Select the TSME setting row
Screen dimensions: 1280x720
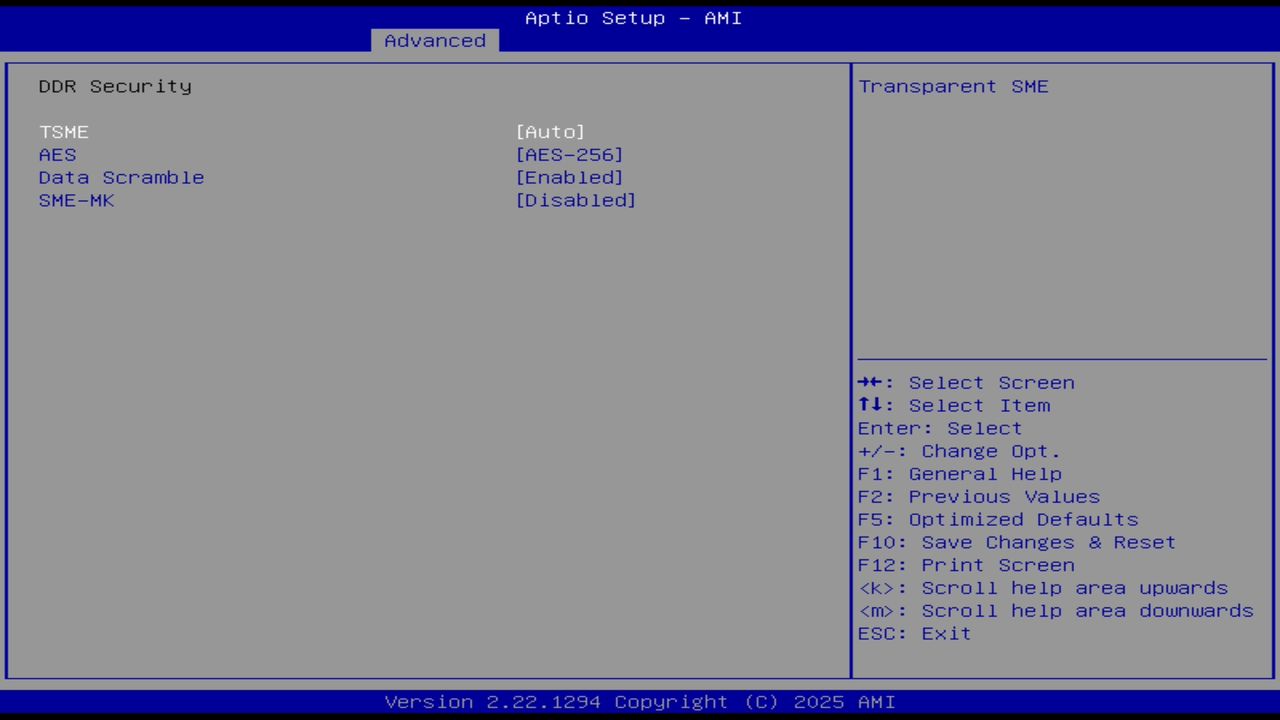pyautogui.click(x=63, y=131)
